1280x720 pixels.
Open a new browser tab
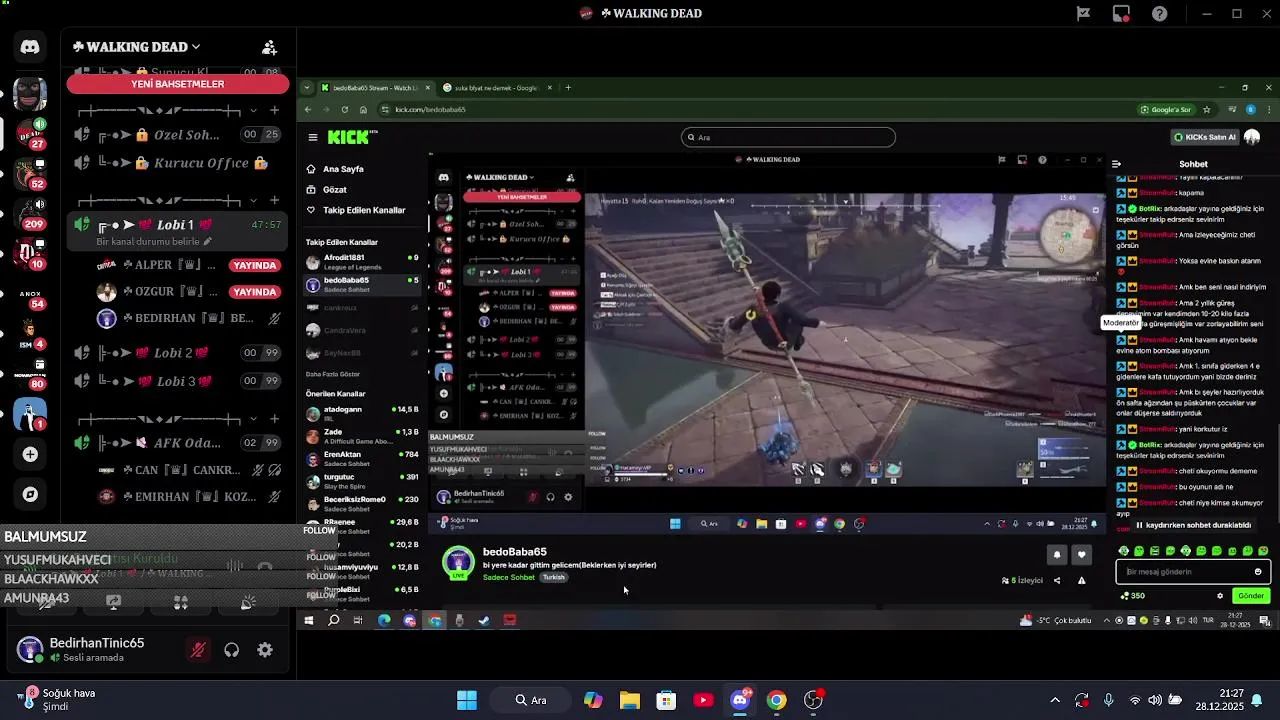pyautogui.click(x=568, y=88)
